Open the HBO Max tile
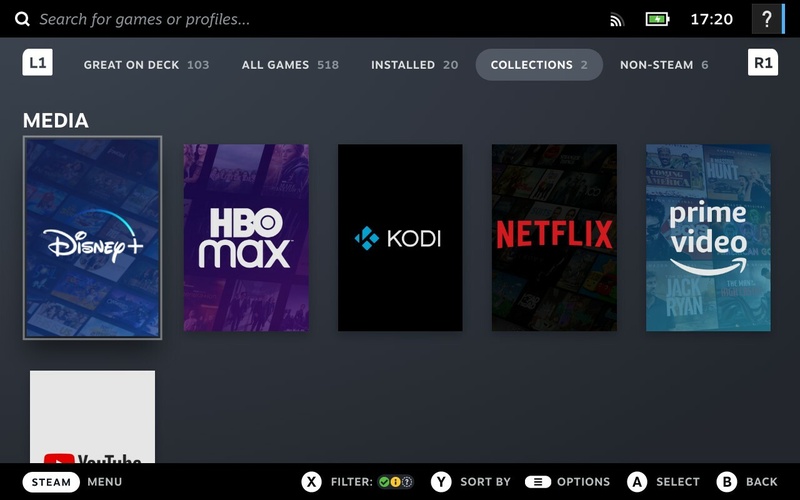Viewport: 800px width, 500px height. click(x=246, y=238)
